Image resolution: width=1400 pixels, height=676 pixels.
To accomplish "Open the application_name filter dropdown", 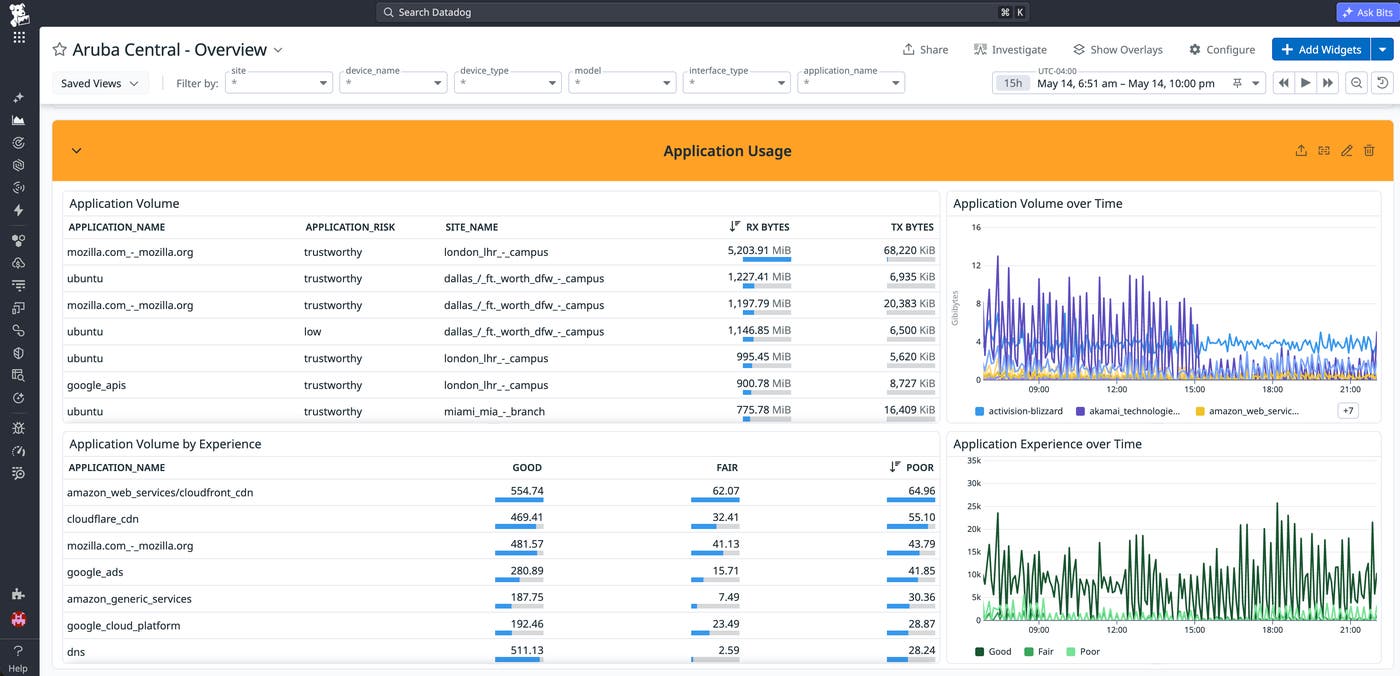I will tap(851, 83).
